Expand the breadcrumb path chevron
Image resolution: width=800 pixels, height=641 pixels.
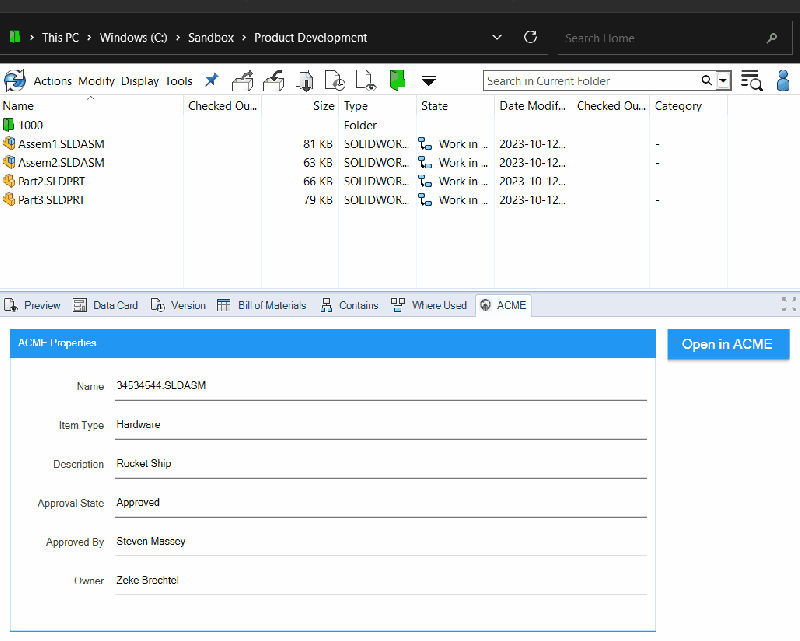(x=497, y=36)
